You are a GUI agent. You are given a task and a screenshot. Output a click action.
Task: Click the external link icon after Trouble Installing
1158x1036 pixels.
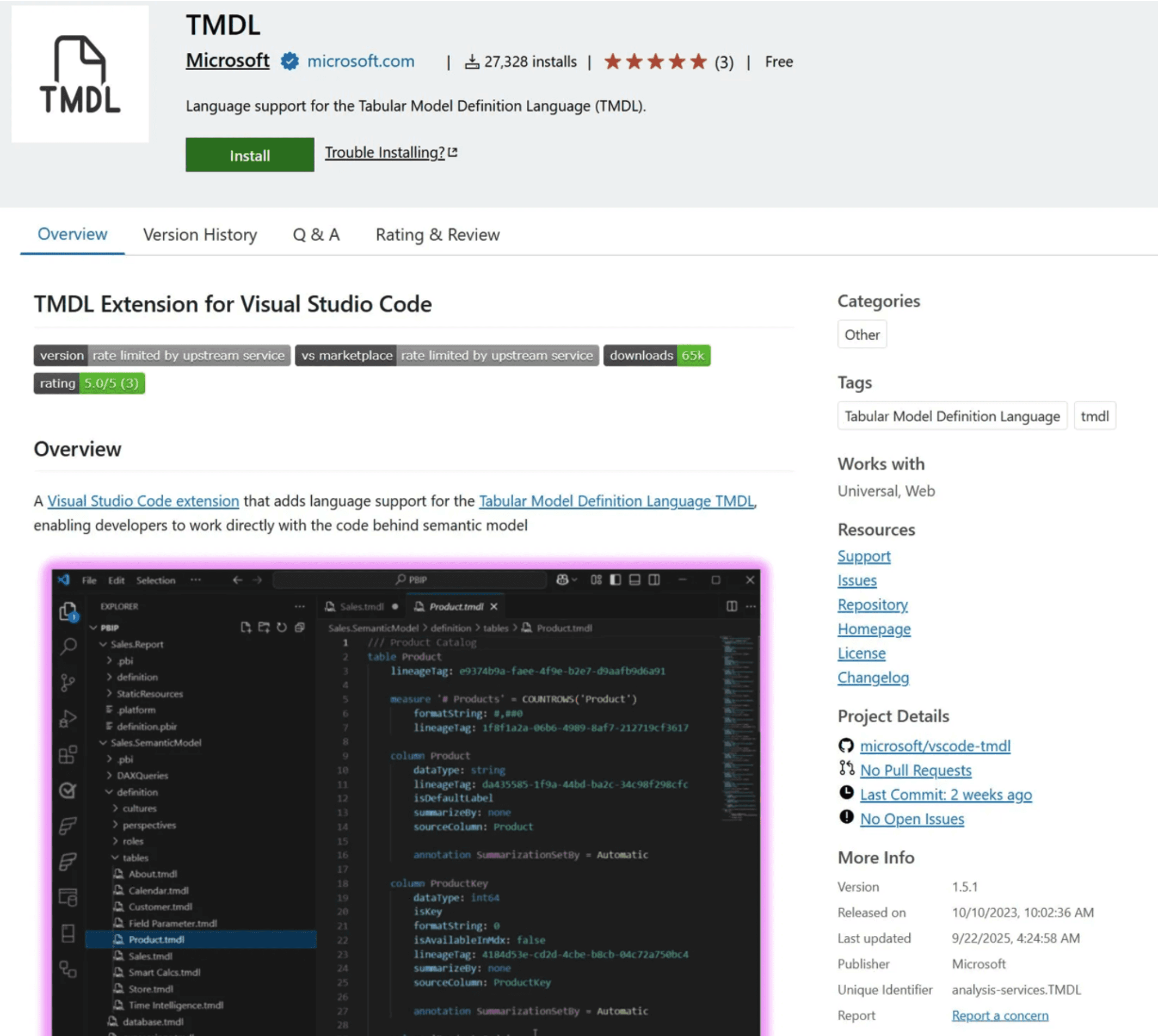pyautogui.click(x=453, y=152)
